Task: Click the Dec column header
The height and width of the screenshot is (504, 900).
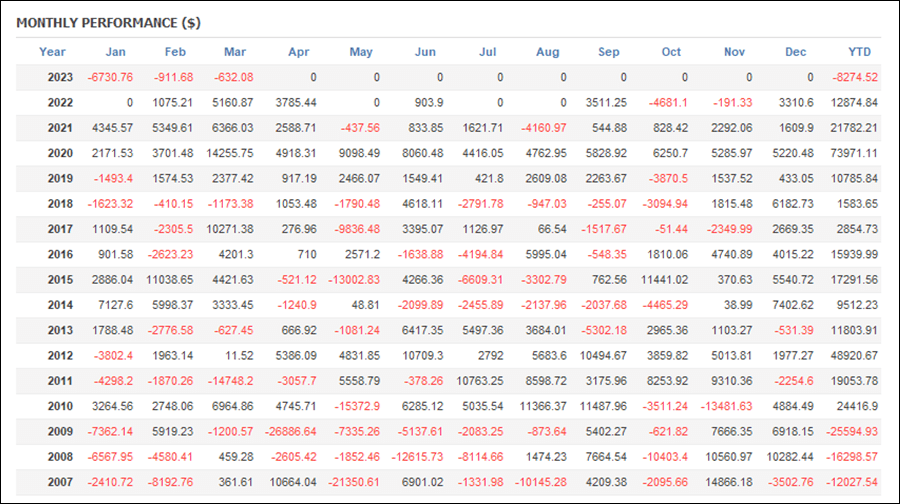Action: [x=796, y=52]
